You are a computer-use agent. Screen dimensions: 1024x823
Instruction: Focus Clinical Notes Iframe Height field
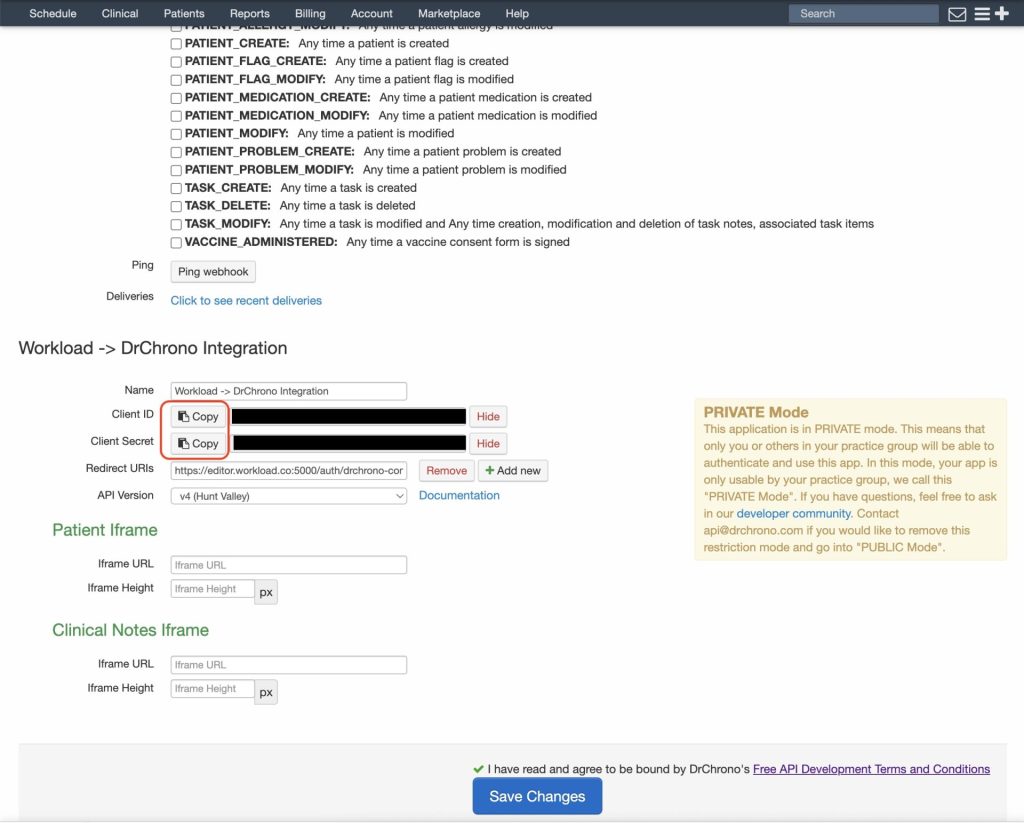click(212, 689)
